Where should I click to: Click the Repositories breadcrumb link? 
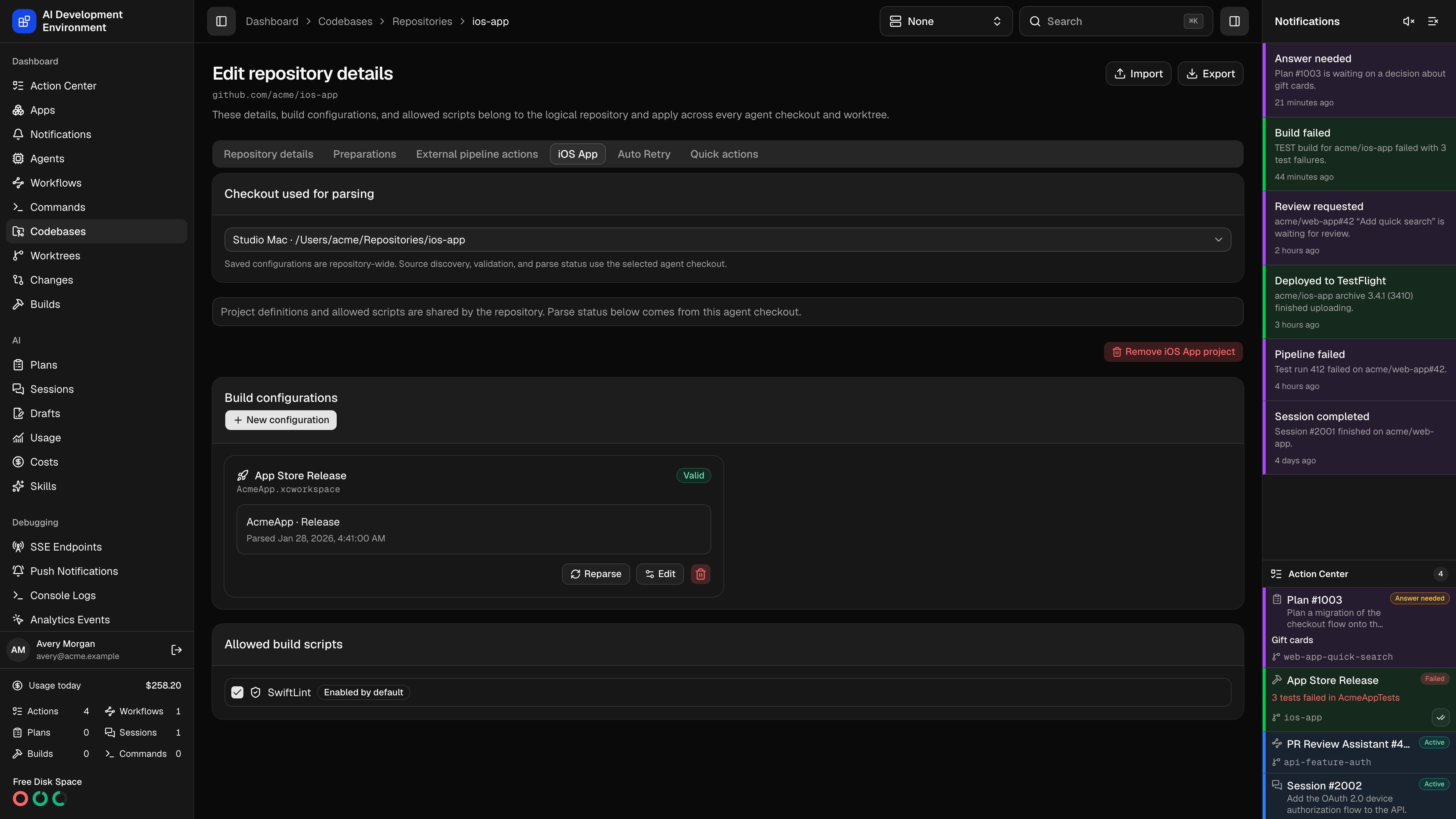[x=422, y=22]
